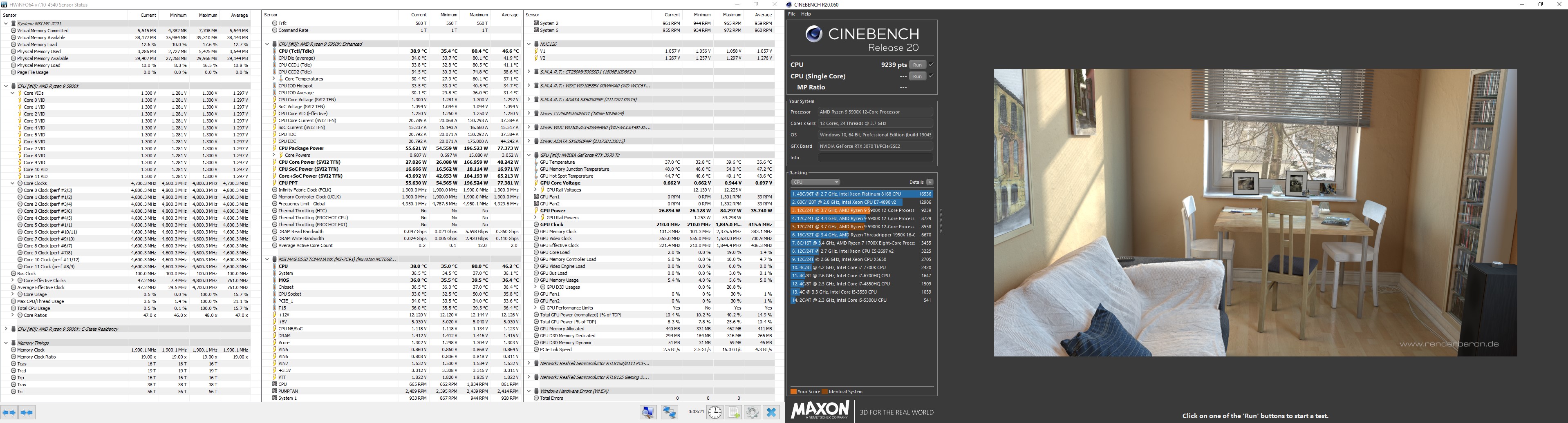Open Cinebench File menu

(792, 14)
